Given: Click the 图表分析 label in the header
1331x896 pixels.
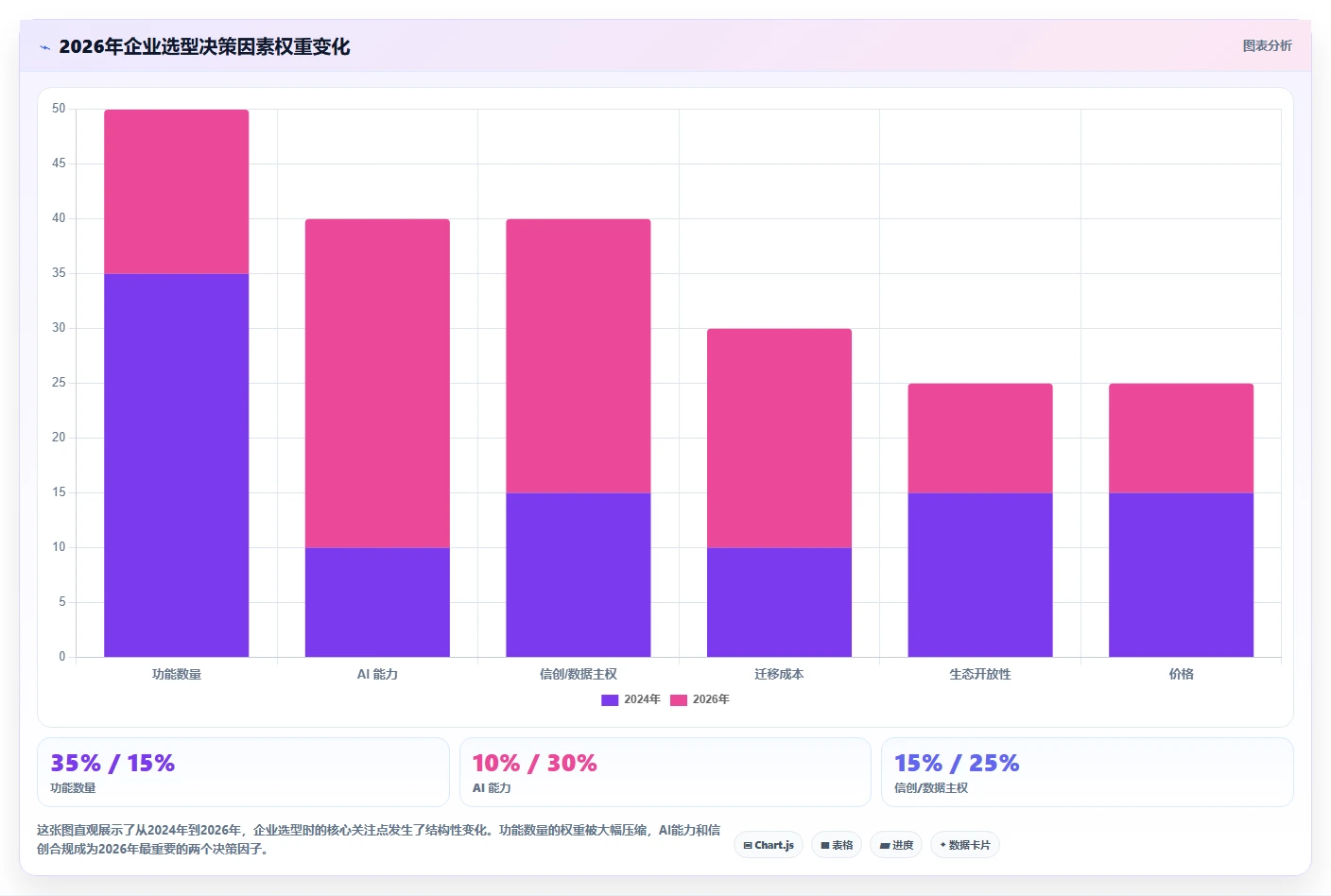Looking at the screenshot, I should [1267, 45].
